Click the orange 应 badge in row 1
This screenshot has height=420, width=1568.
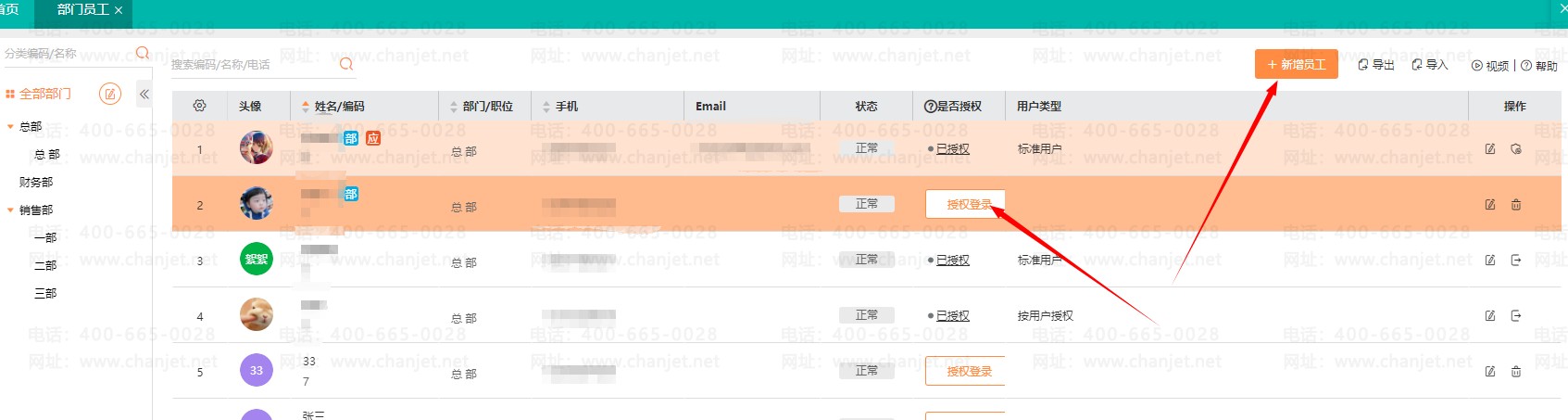tap(373, 138)
